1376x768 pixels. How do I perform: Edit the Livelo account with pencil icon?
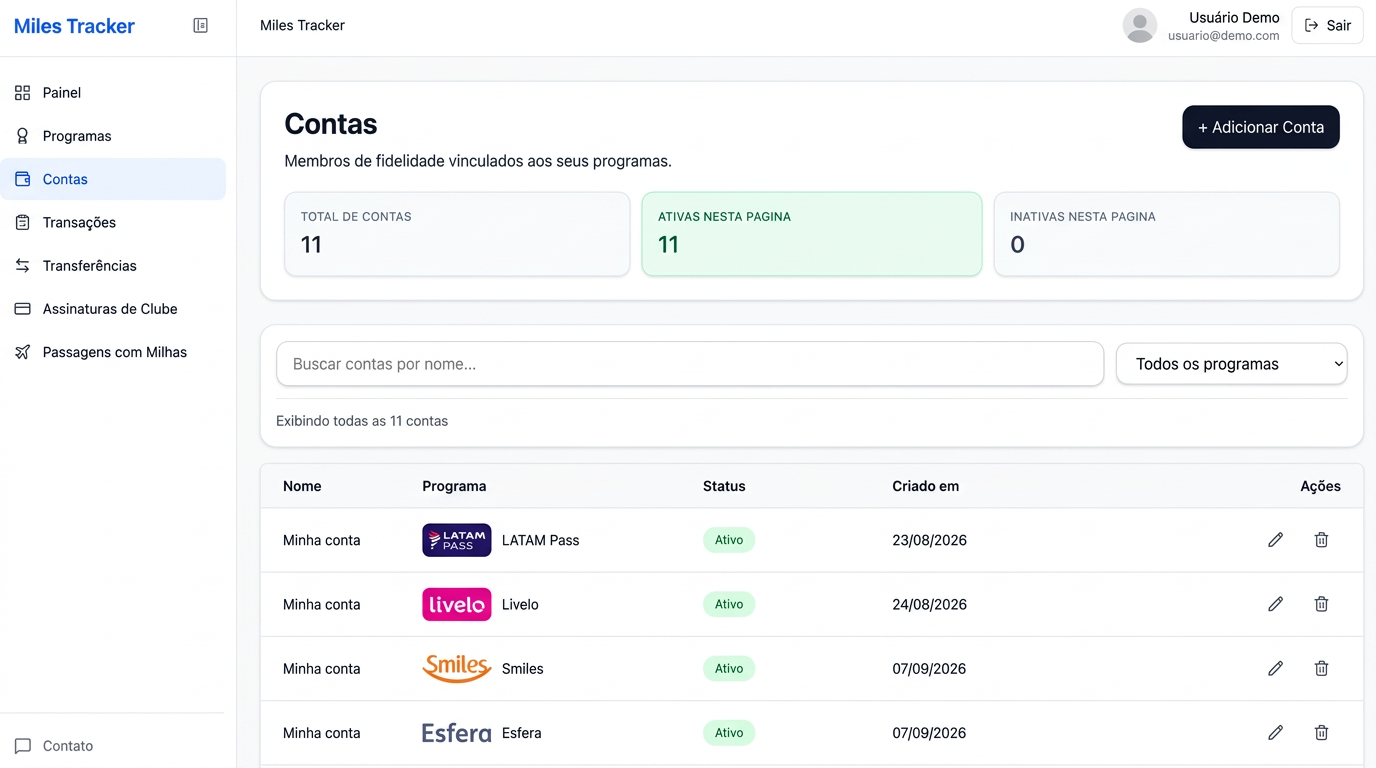coord(1275,604)
